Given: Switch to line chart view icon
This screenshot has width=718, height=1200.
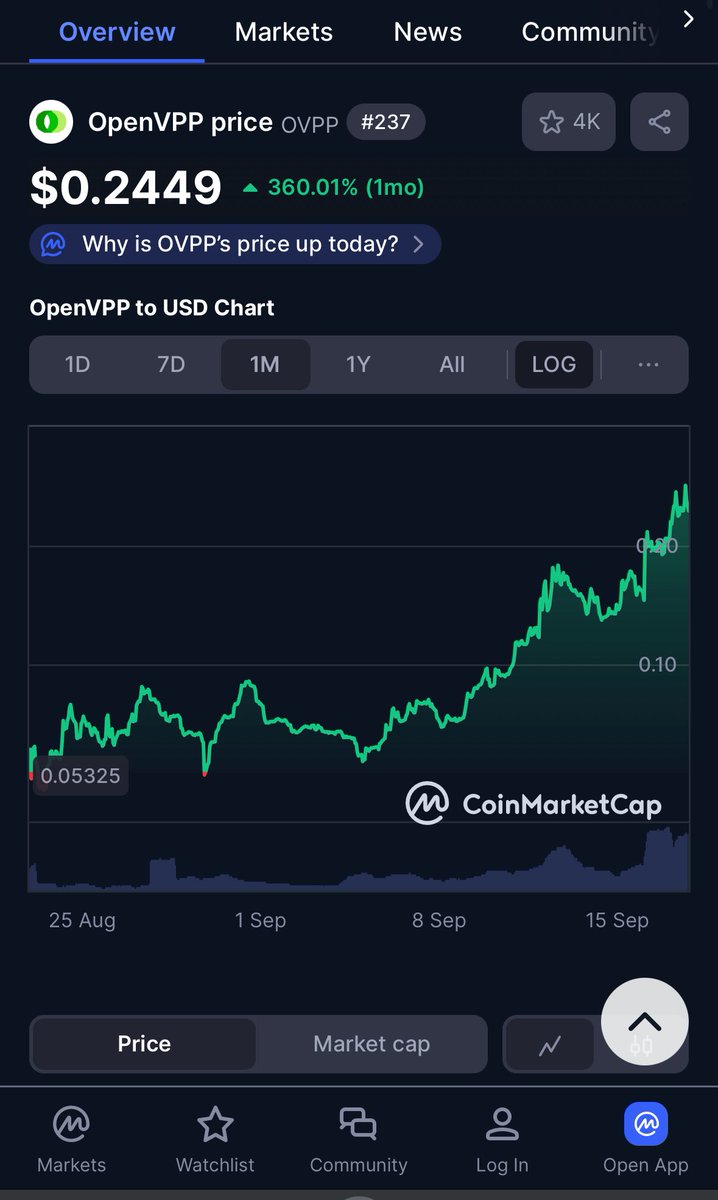Looking at the screenshot, I should point(549,1045).
